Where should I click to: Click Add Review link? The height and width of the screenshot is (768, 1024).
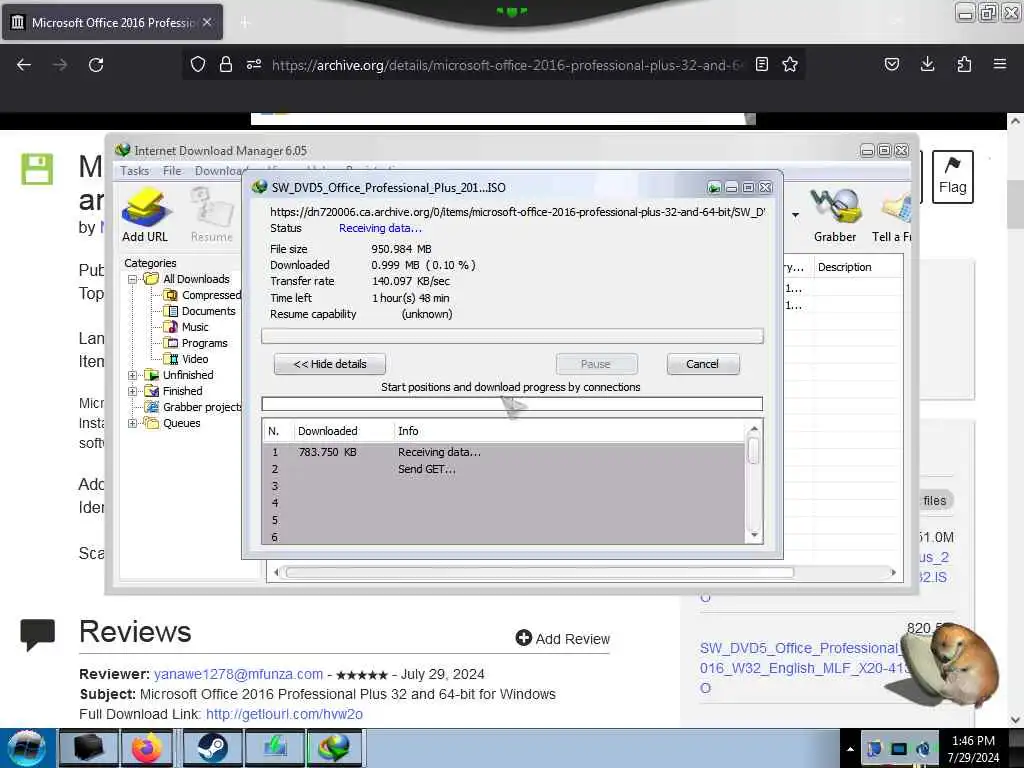563,638
